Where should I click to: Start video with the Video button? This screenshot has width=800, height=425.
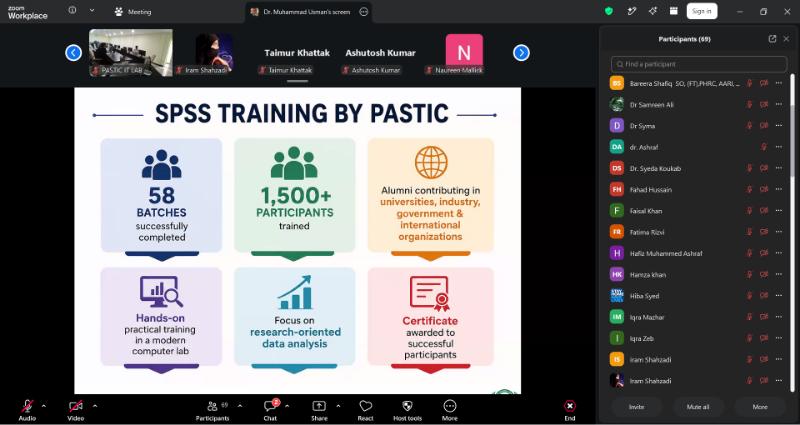76,410
